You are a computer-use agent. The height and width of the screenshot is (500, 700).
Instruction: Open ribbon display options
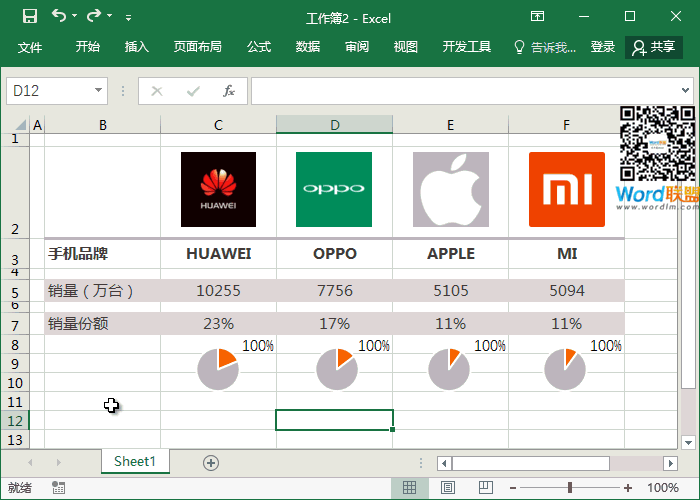[538, 17]
